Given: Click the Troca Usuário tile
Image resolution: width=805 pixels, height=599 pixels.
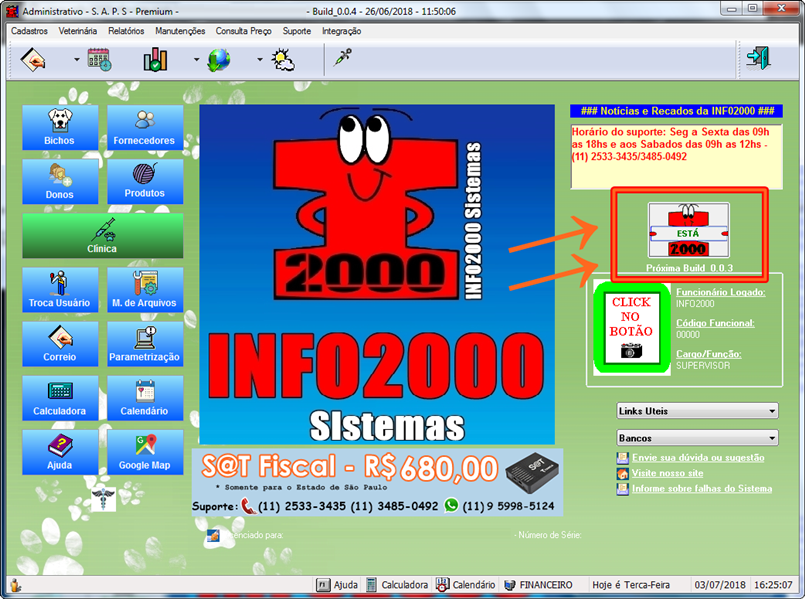Looking at the screenshot, I should tap(60, 289).
